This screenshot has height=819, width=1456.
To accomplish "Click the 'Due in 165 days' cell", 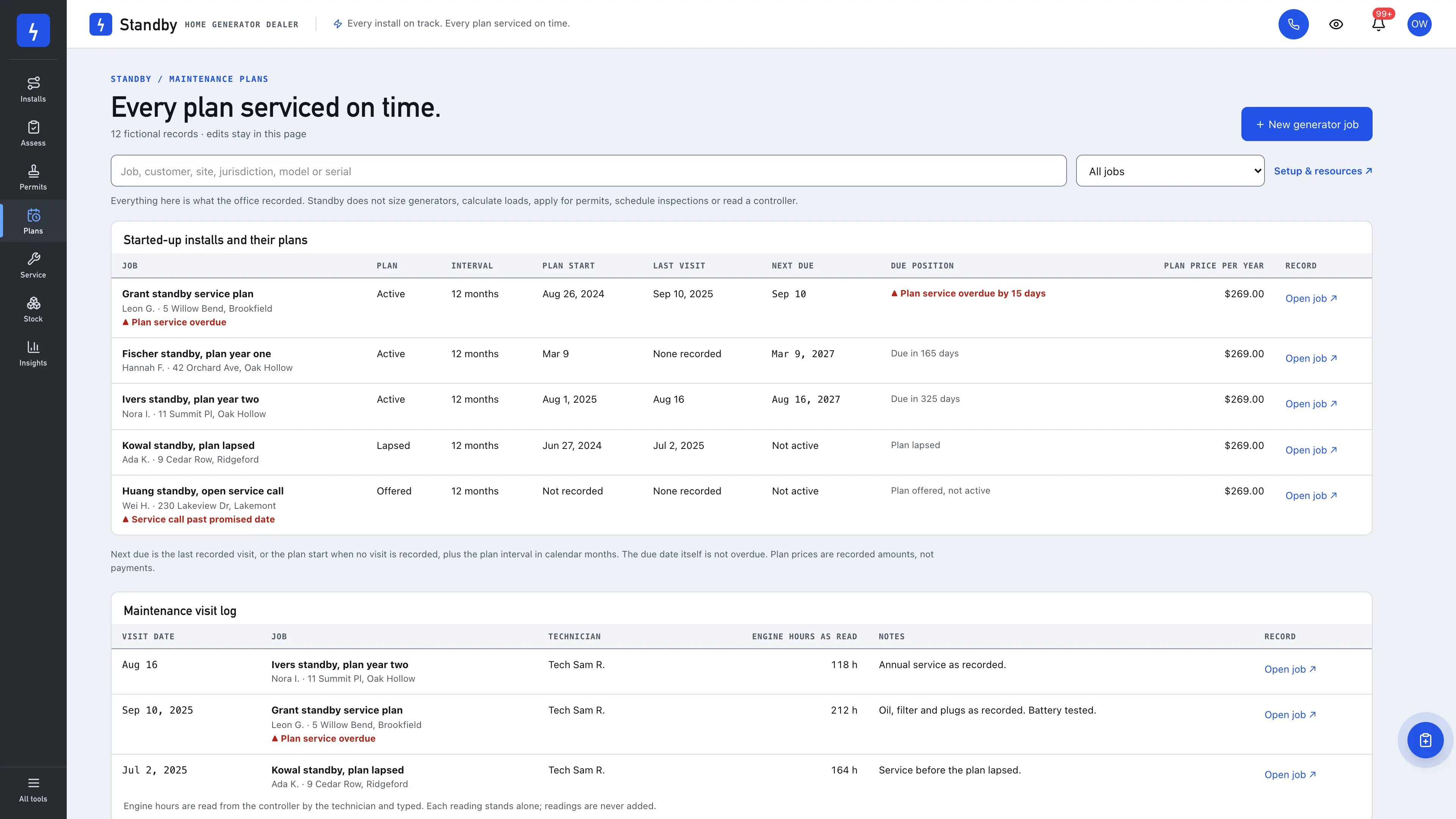I will 925,353.
